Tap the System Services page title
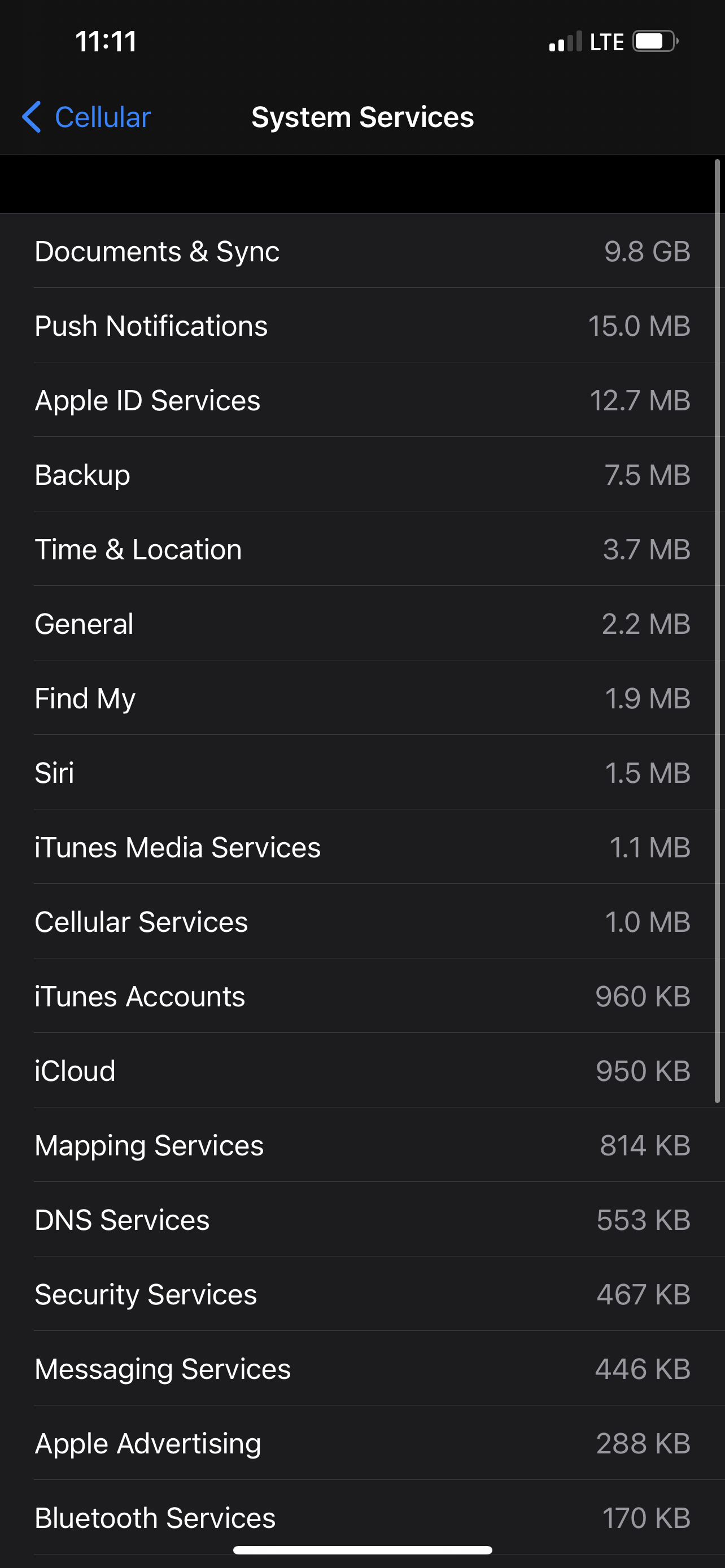Viewport: 725px width, 1568px height. (x=362, y=117)
